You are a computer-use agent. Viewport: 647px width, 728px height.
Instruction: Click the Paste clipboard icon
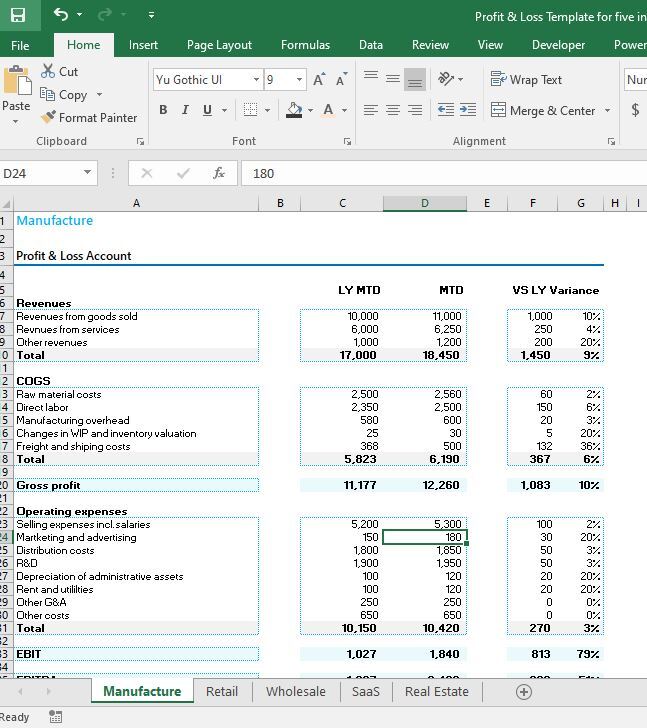17,81
